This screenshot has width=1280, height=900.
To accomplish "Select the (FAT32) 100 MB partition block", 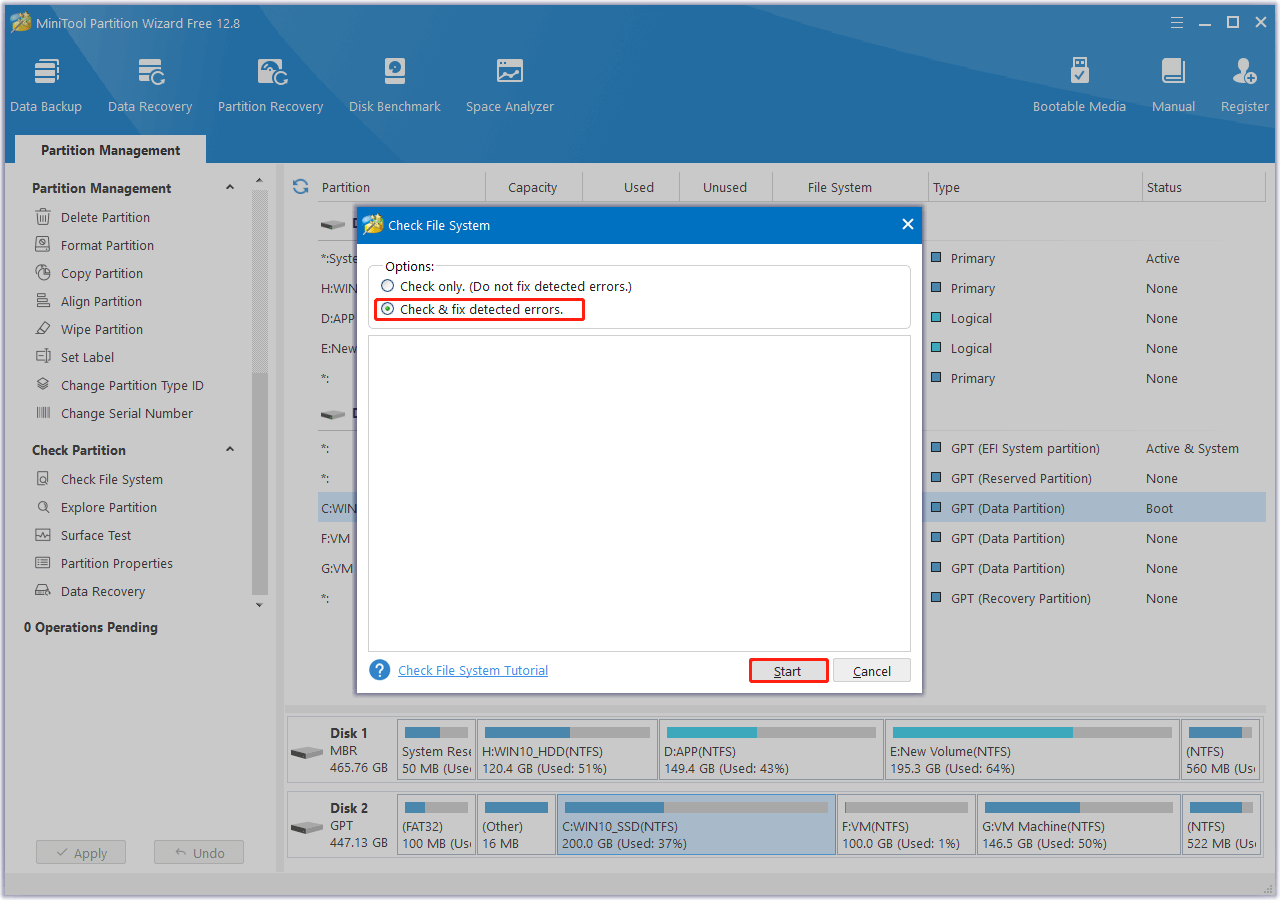I will click(436, 825).
